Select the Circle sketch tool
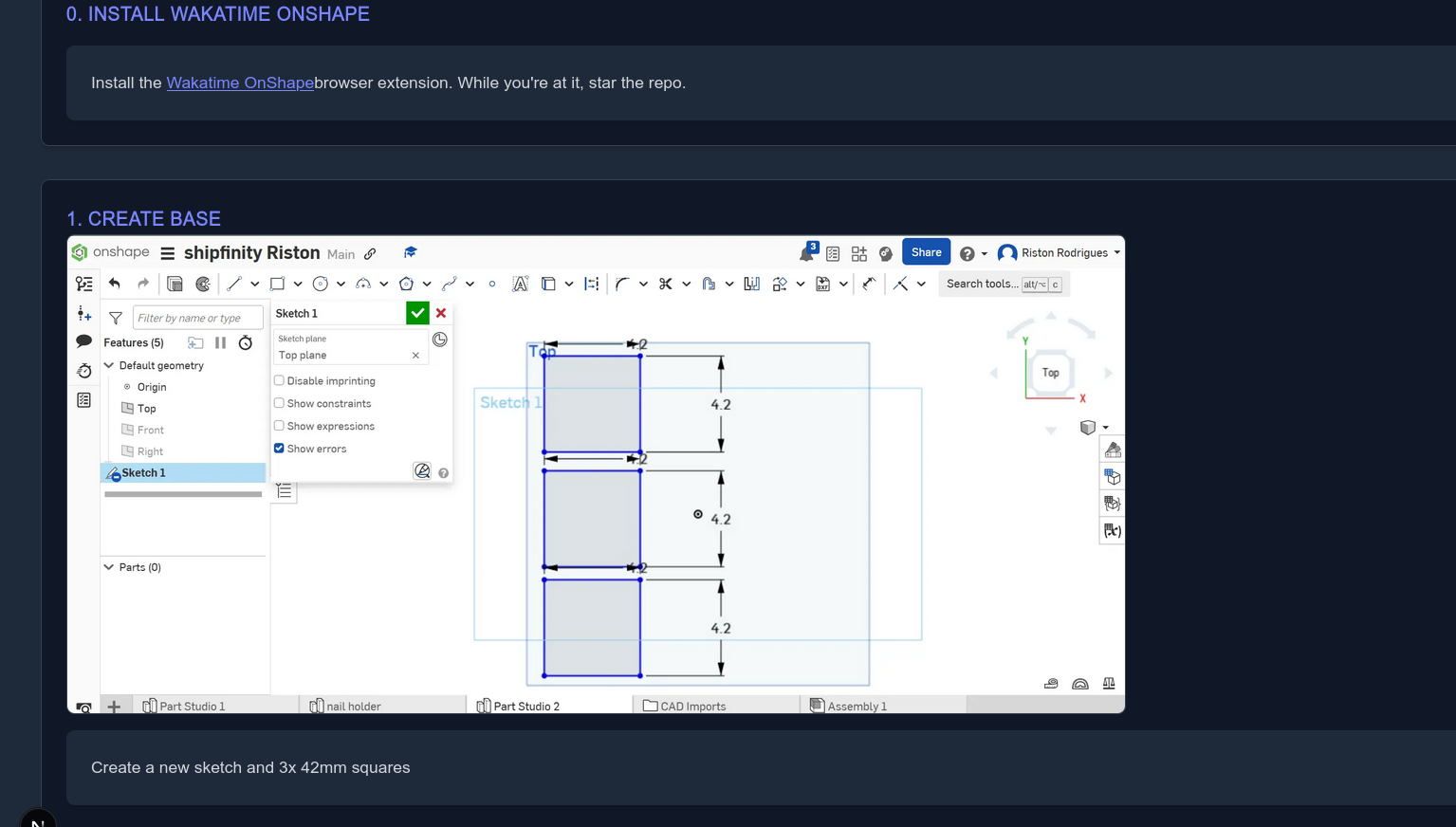Screen dimensions: 1456x827 tap(321, 284)
